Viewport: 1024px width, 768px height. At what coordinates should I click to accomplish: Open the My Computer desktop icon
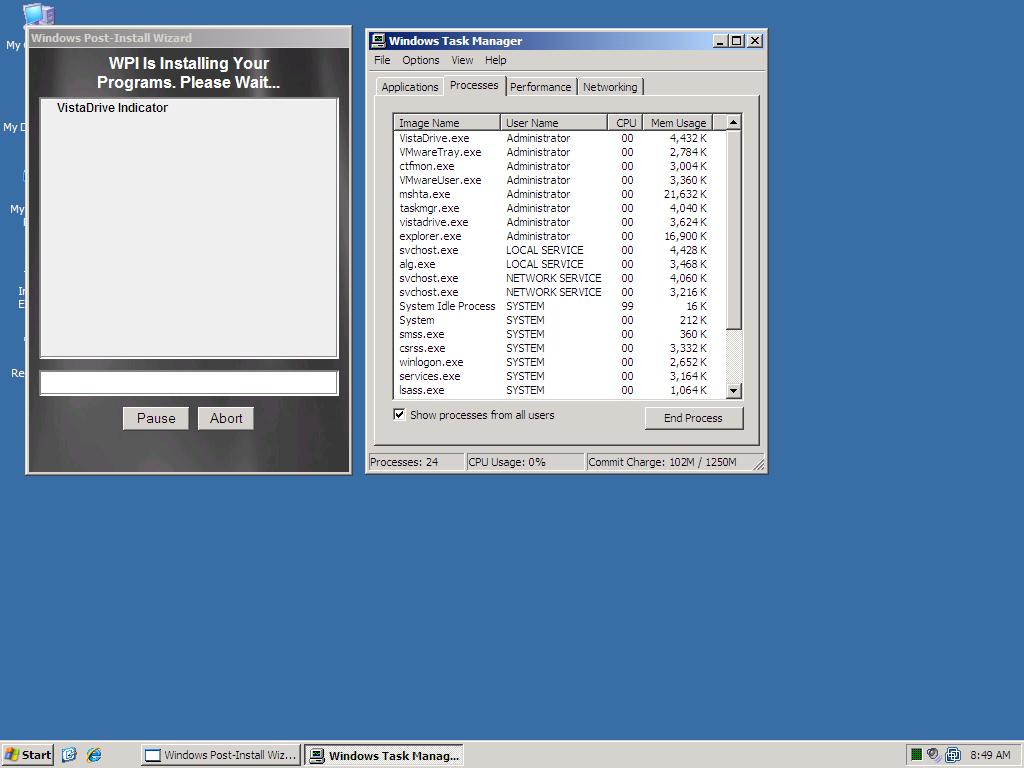click(x=38, y=15)
